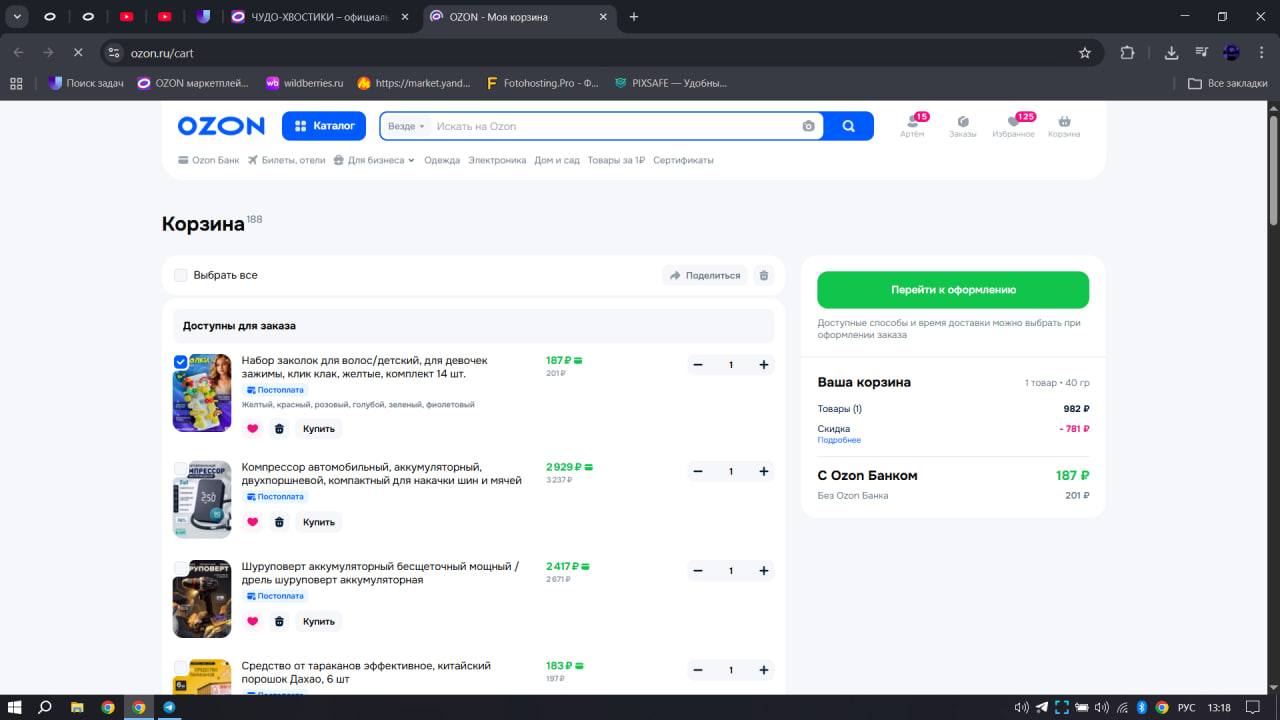This screenshot has height=720, width=1280.
Task: Click the Перейти к оформлению button
Action: pos(953,290)
